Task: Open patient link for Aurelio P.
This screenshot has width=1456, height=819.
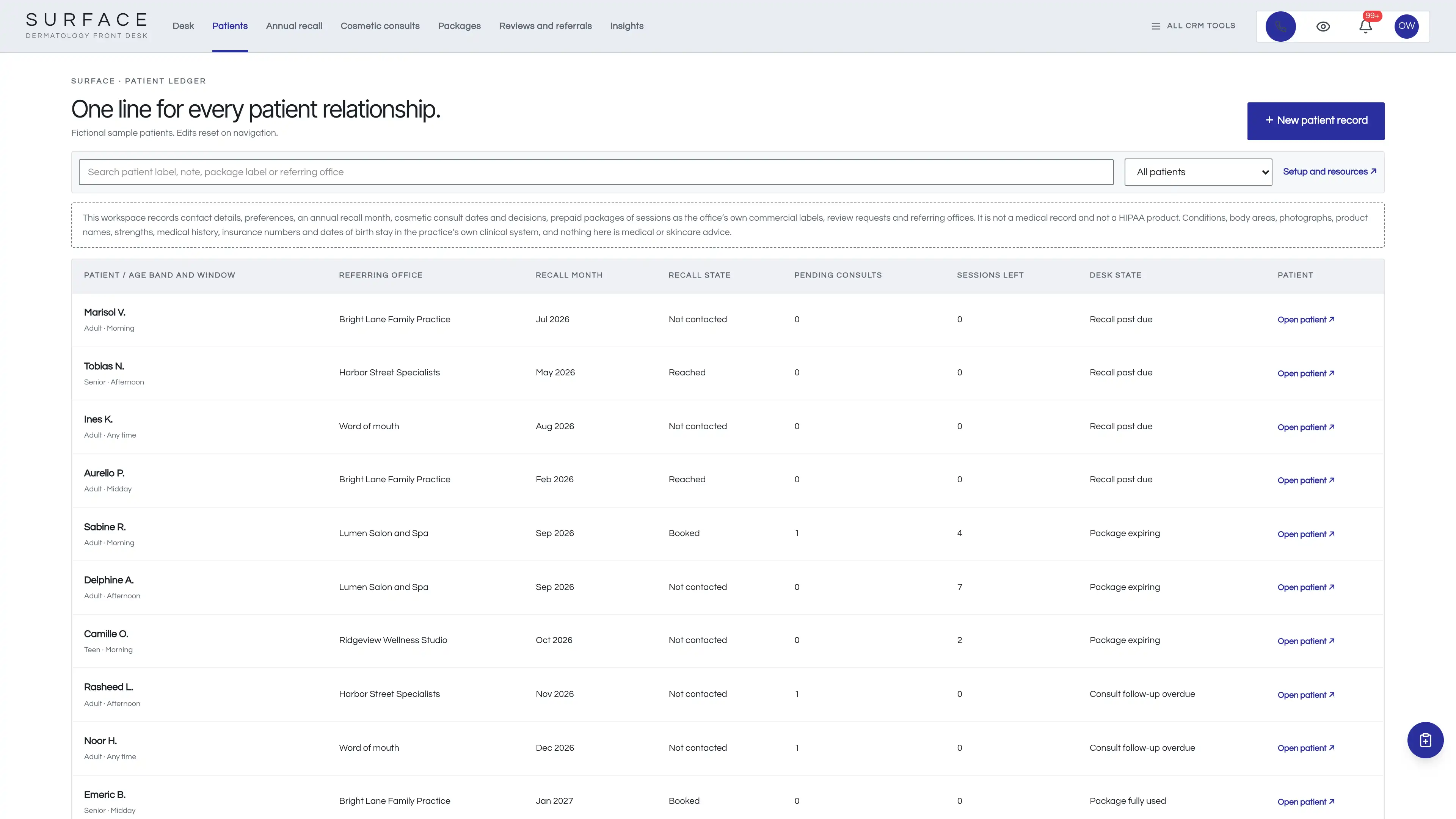Action: coord(1305,480)
